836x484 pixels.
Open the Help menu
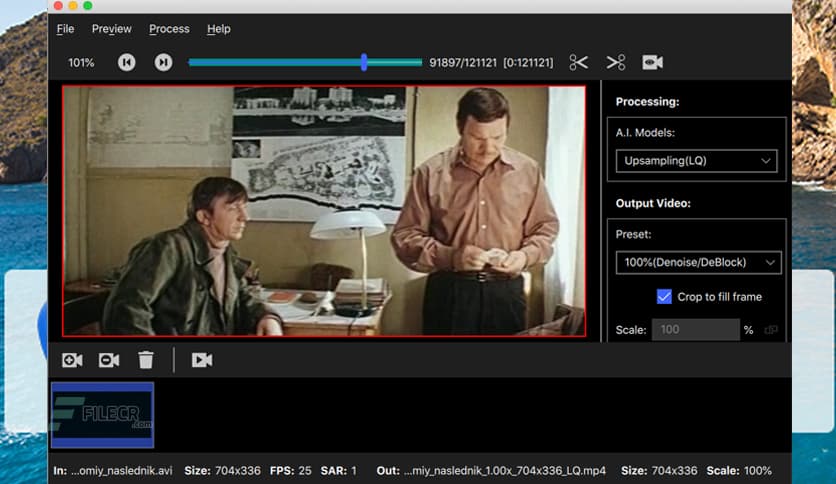[x=219, y=29]
